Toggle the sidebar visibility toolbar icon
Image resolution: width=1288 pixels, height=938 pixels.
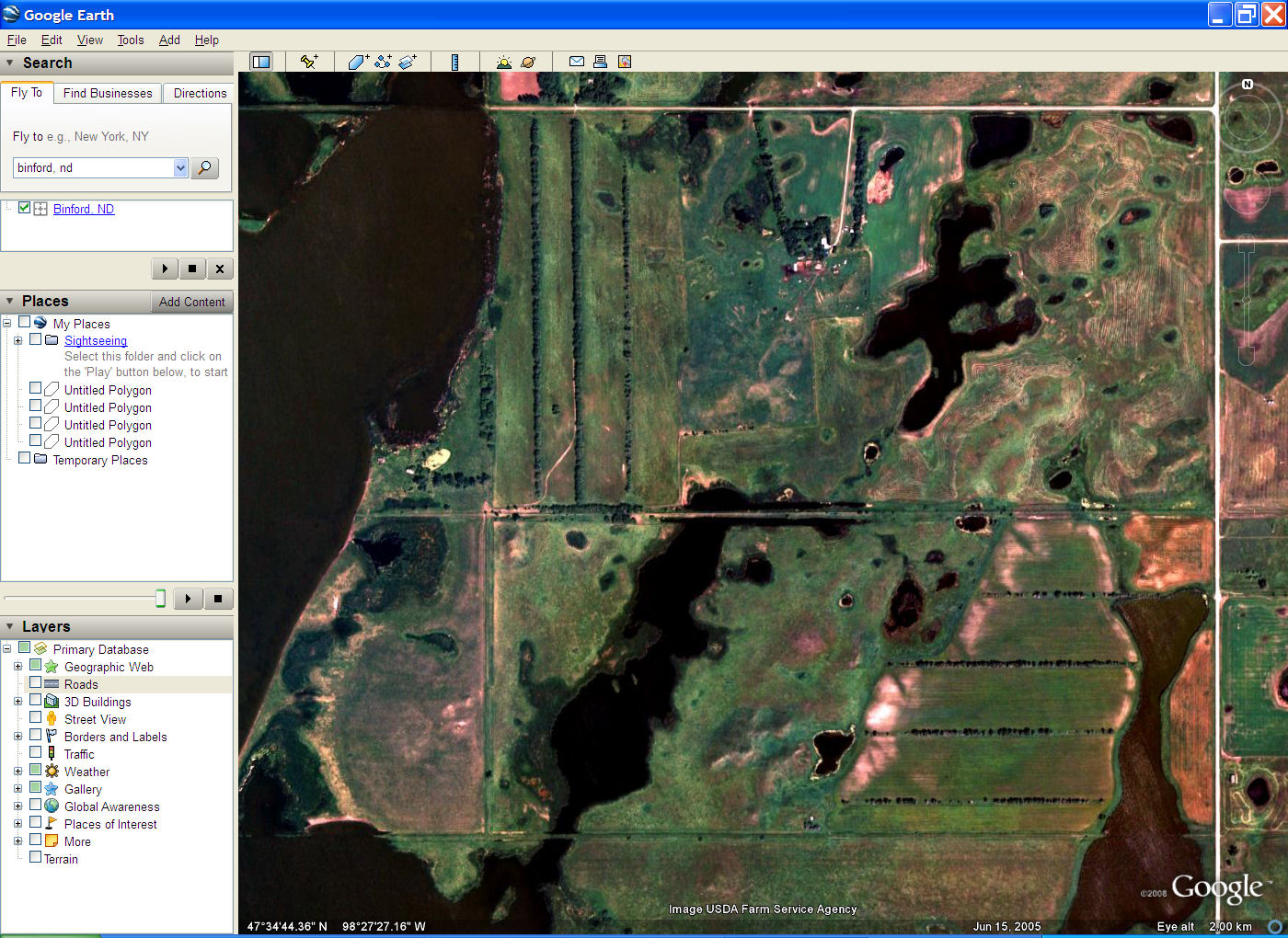261,62
